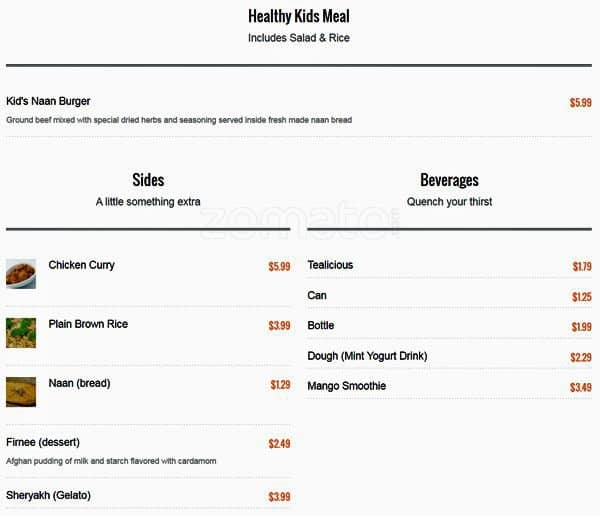The width and height of the screenshot is (600, 516).
Task: Click the Beverages section heading
Action: (x=449, y=180)
